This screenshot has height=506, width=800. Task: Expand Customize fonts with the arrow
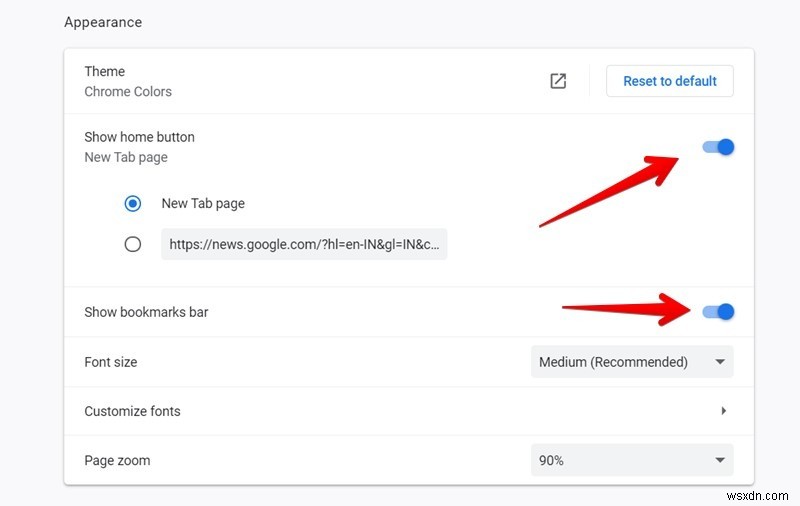[723, 411]
